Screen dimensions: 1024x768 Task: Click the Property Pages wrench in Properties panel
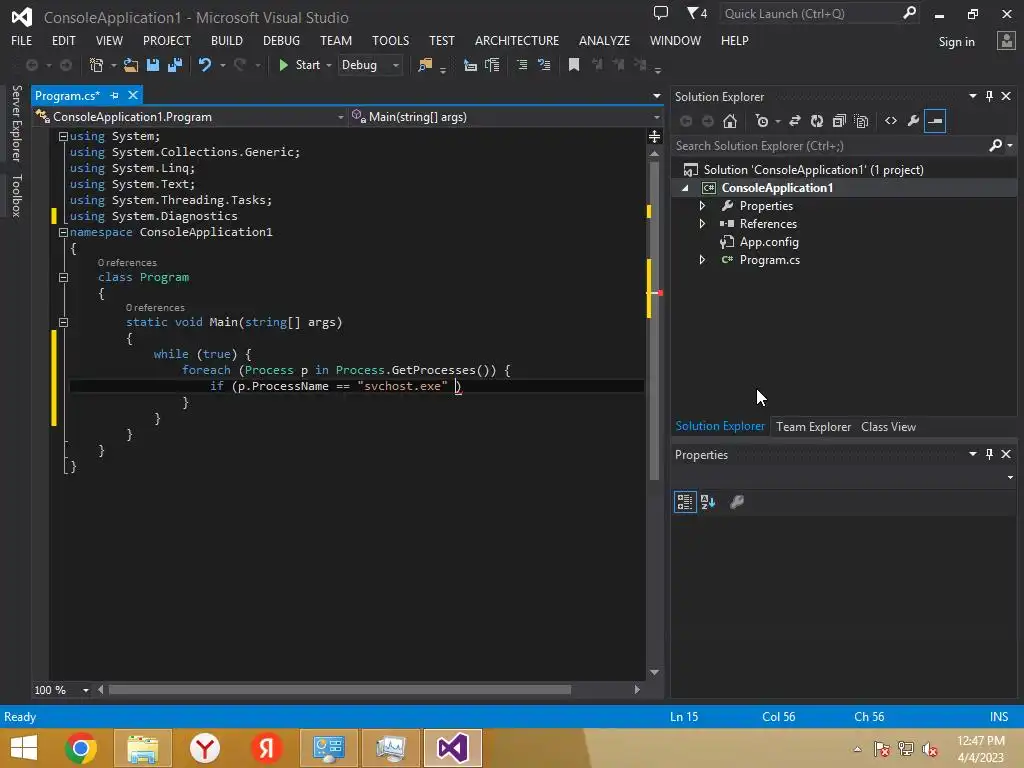point(737,502)
